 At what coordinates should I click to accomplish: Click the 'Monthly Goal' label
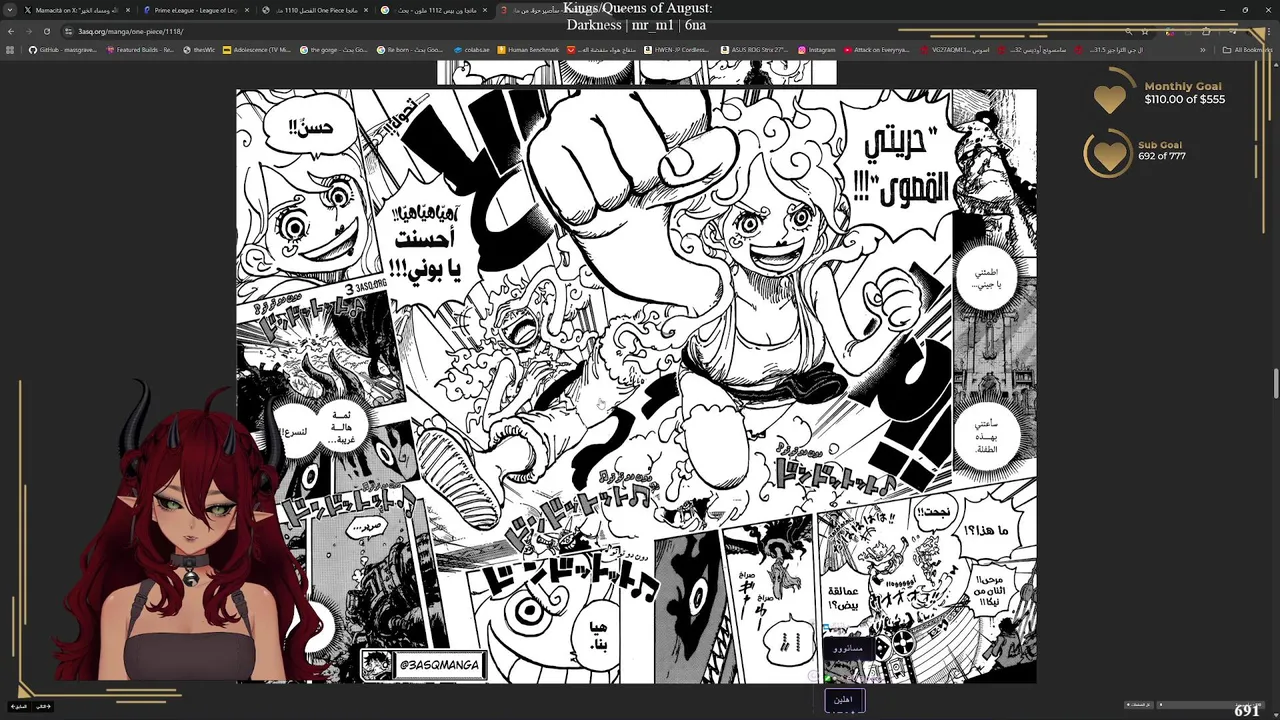[x=1183, y=86]
